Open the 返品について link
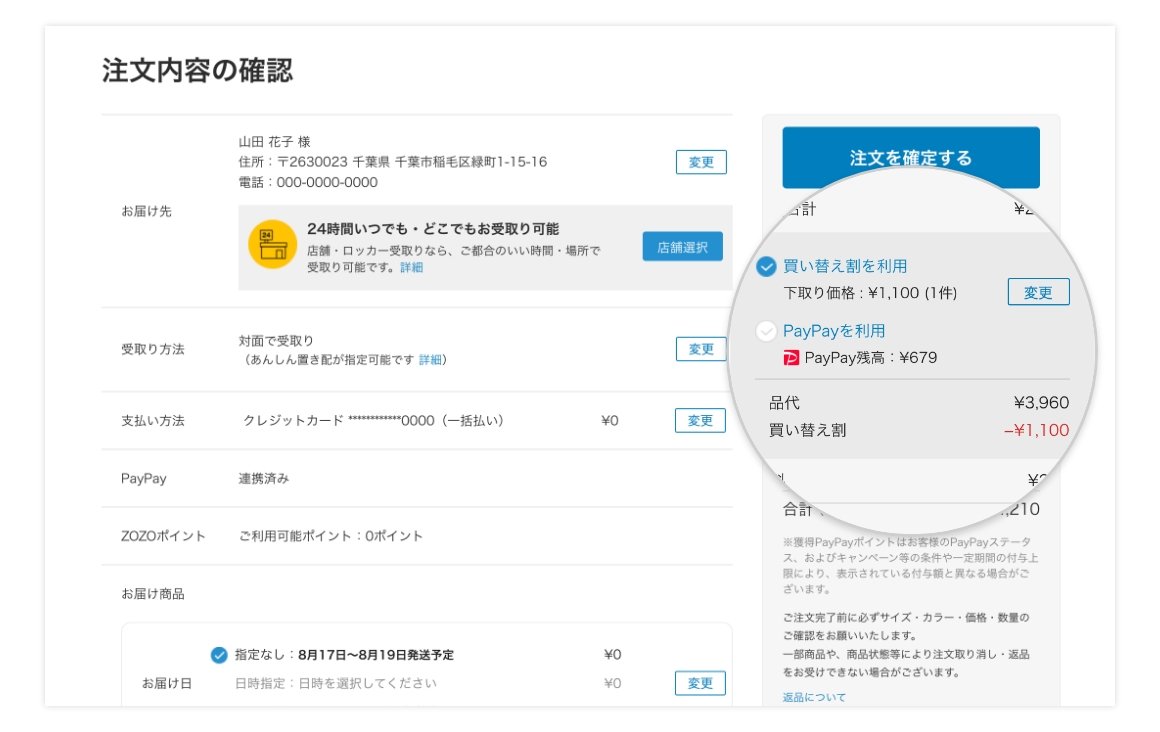This screenshot has width=1160, height=732. coord(814,697)
